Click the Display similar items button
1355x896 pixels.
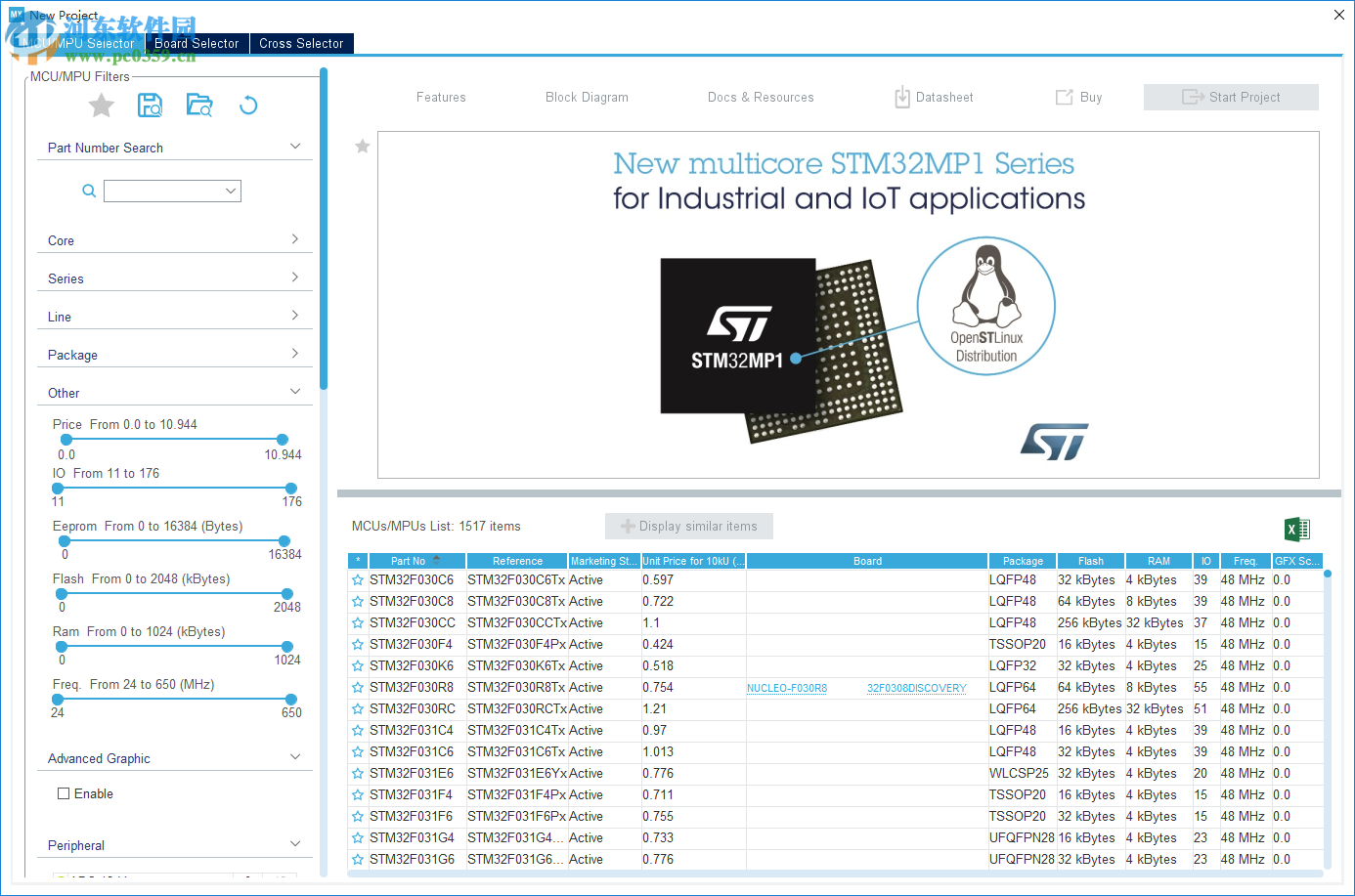pos(688,526)
